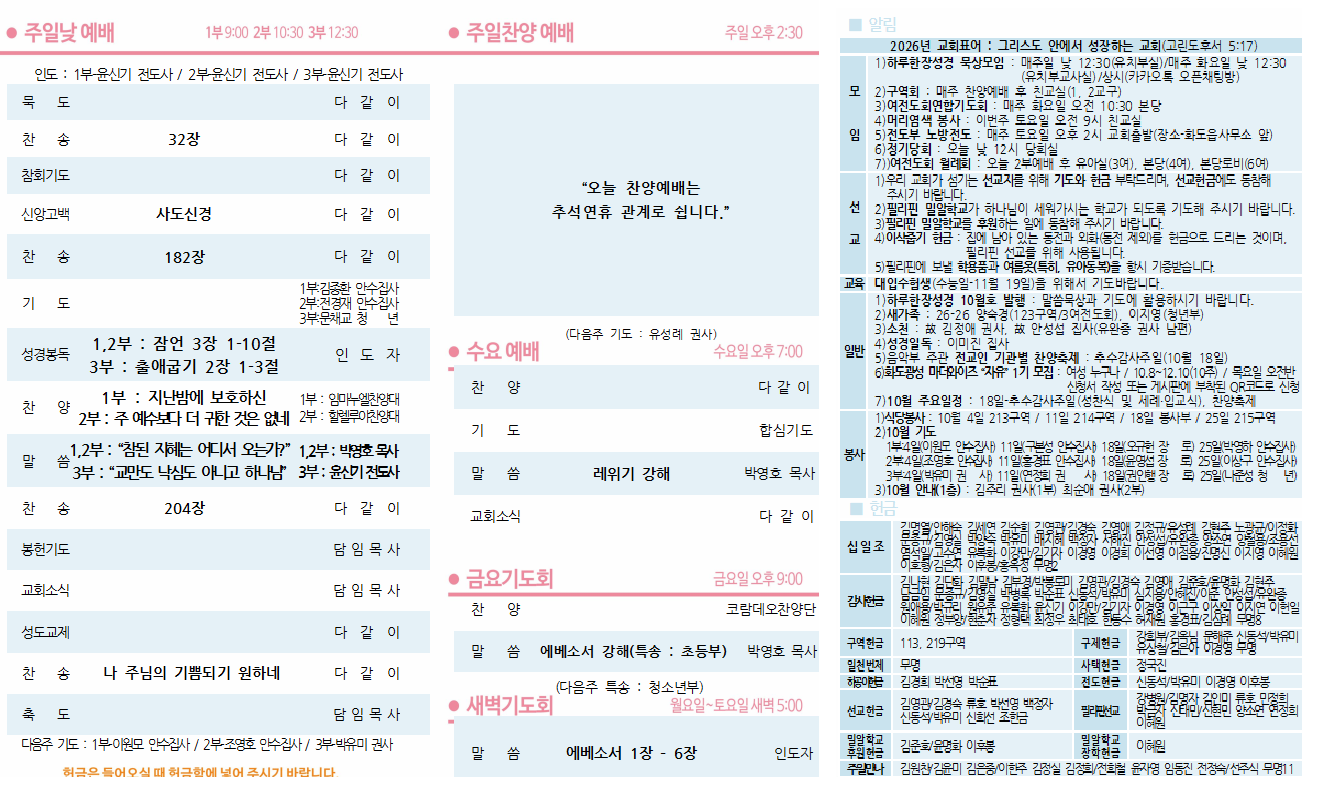Click the 찬송 204장 row
1319x793 pixels.
(219, 508)
